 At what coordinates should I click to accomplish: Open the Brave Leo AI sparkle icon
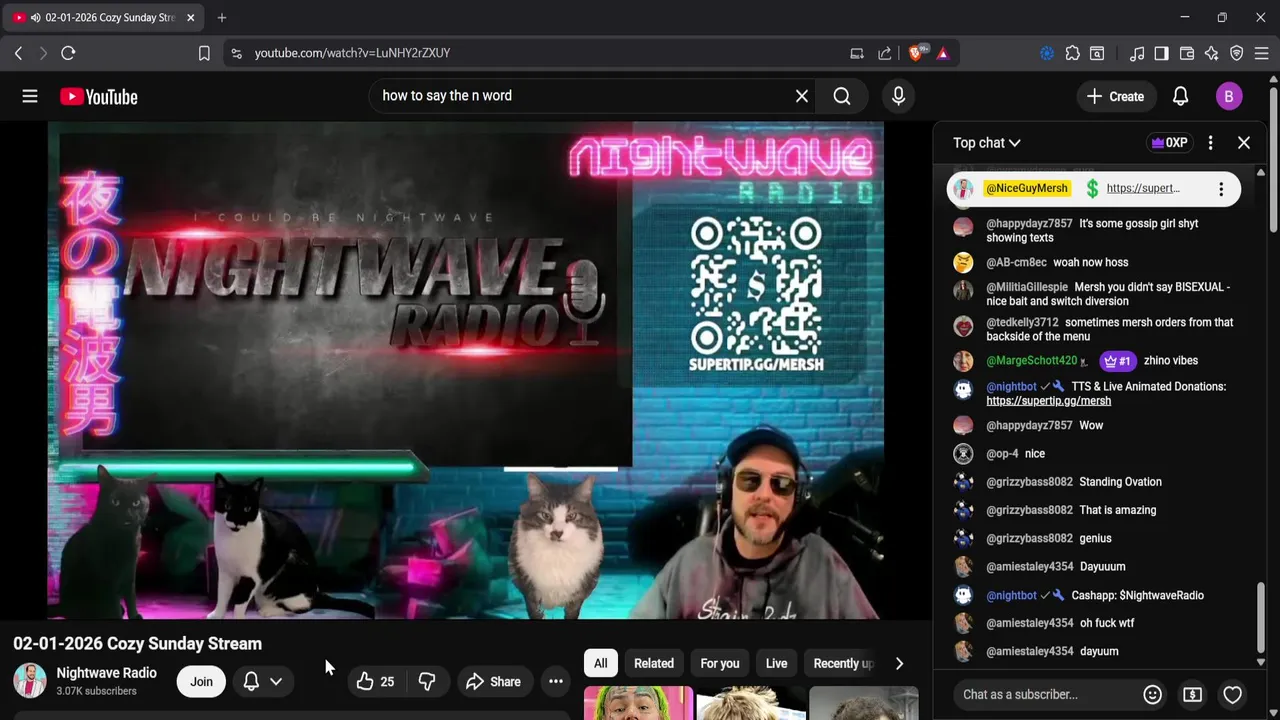(x=1212, y=53)
